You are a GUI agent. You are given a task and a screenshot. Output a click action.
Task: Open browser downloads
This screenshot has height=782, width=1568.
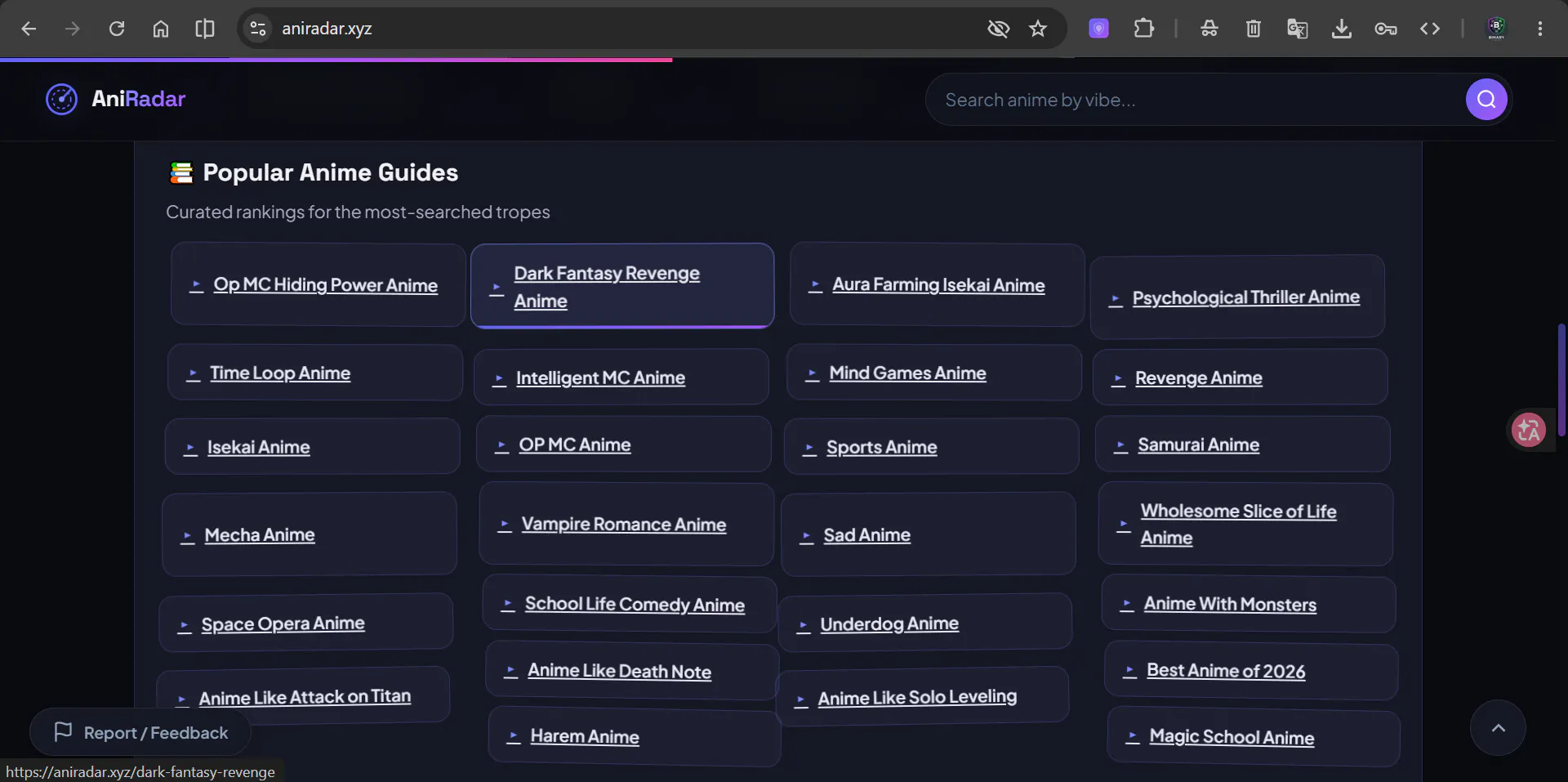tap(1342, 29)
